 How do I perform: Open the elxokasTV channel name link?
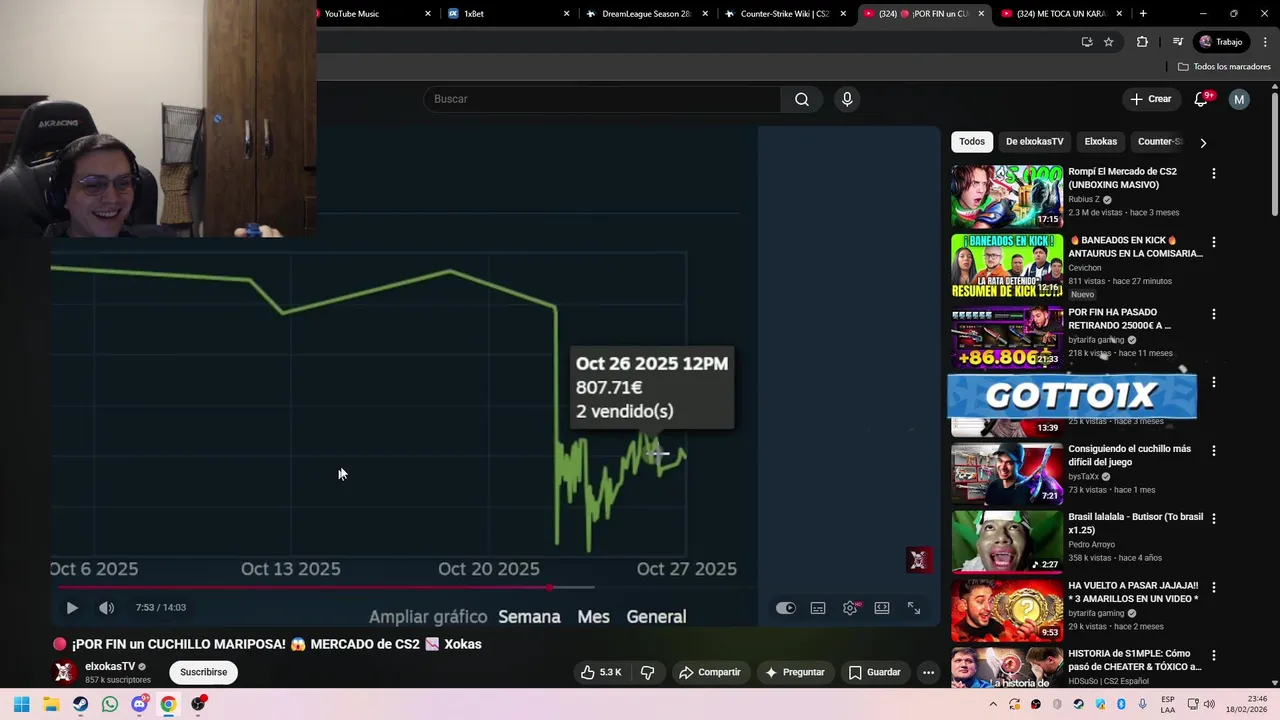[x=110, y=667]
